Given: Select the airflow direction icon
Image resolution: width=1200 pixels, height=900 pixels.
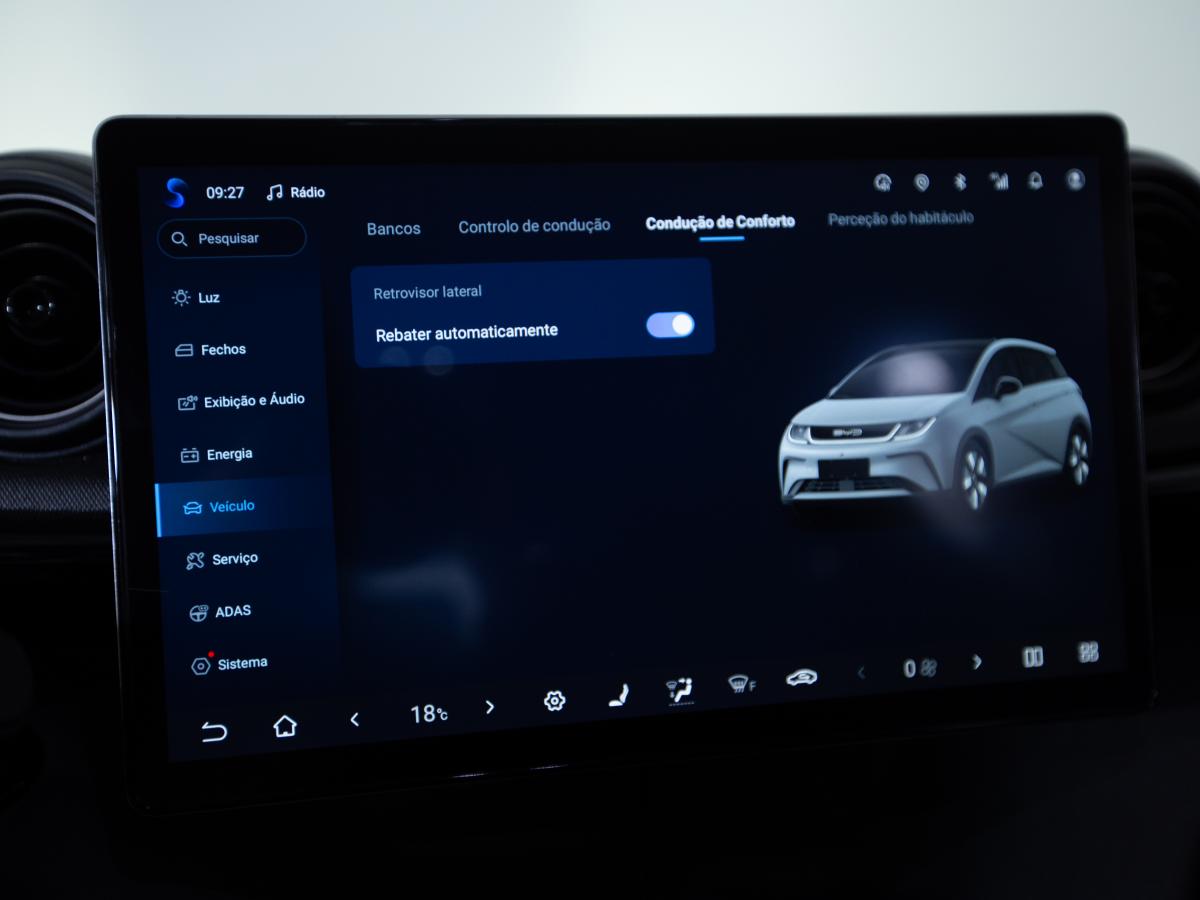Looking at the screenshot, I should click(680, 690).
